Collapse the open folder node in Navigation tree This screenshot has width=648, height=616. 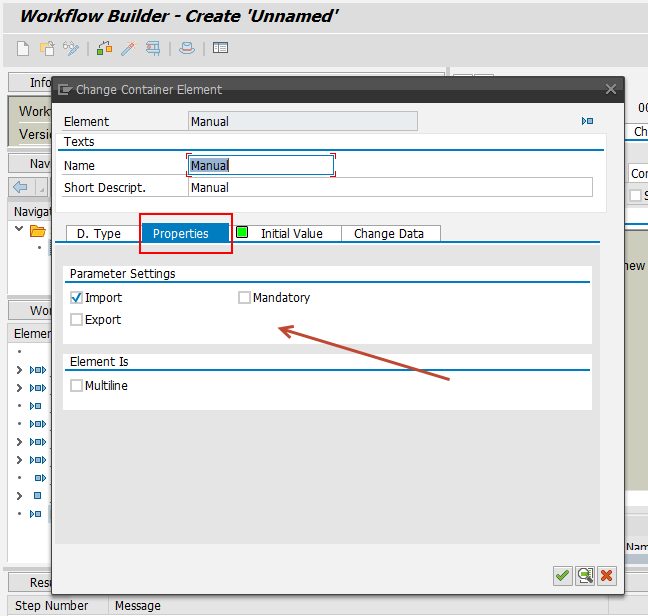[x=20, y=230]
